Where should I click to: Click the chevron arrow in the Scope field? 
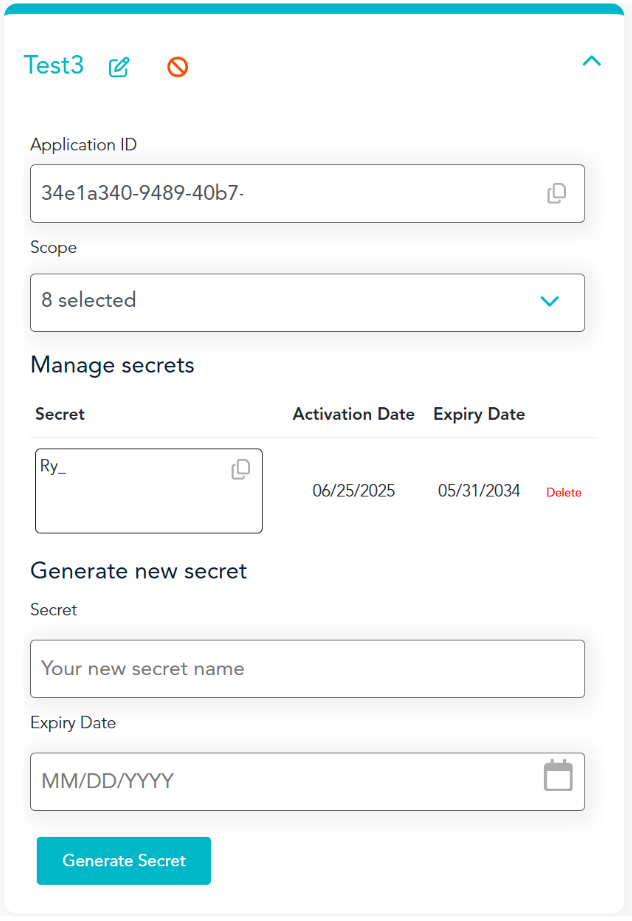[x=550, y=302]
